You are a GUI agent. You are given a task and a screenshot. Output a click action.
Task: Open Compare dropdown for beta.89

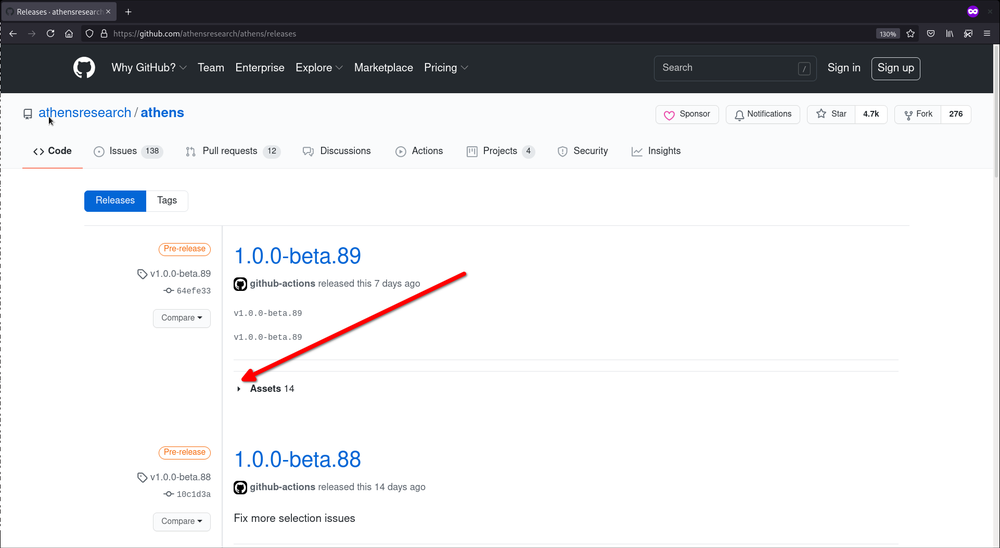click(182, 318)
